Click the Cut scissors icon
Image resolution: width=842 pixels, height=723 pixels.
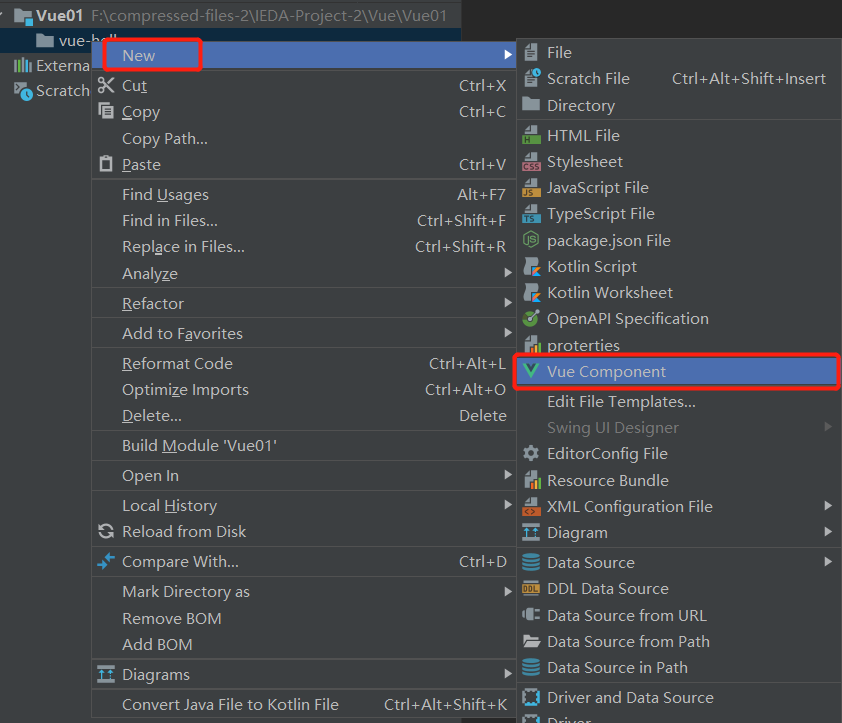106,85
